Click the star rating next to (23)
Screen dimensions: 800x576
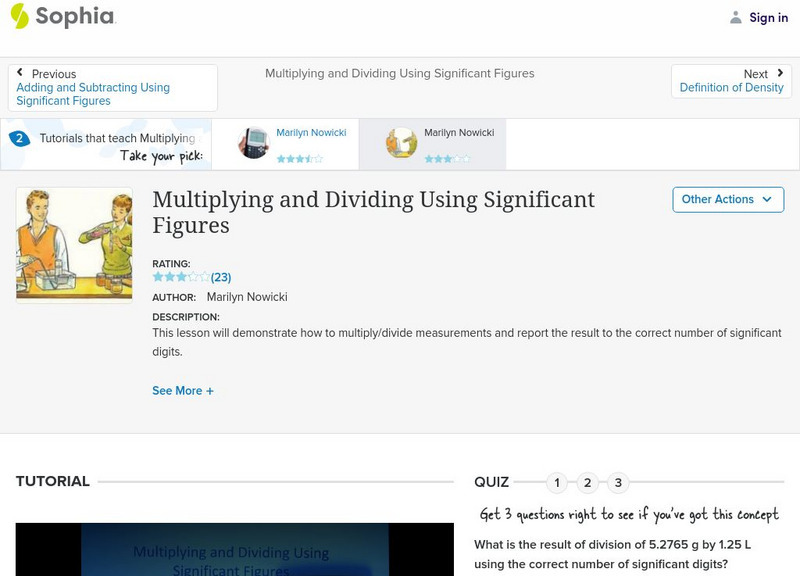[x=180, y=277]
